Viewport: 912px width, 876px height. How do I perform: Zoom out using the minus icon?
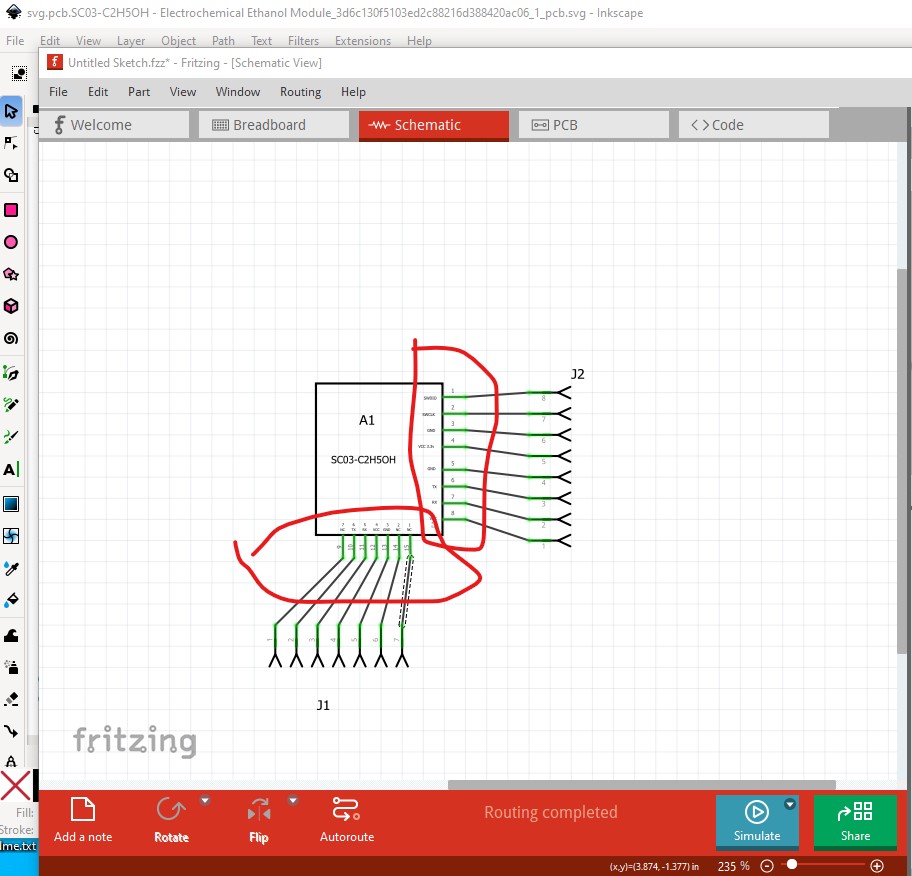[x=767, y=866]
